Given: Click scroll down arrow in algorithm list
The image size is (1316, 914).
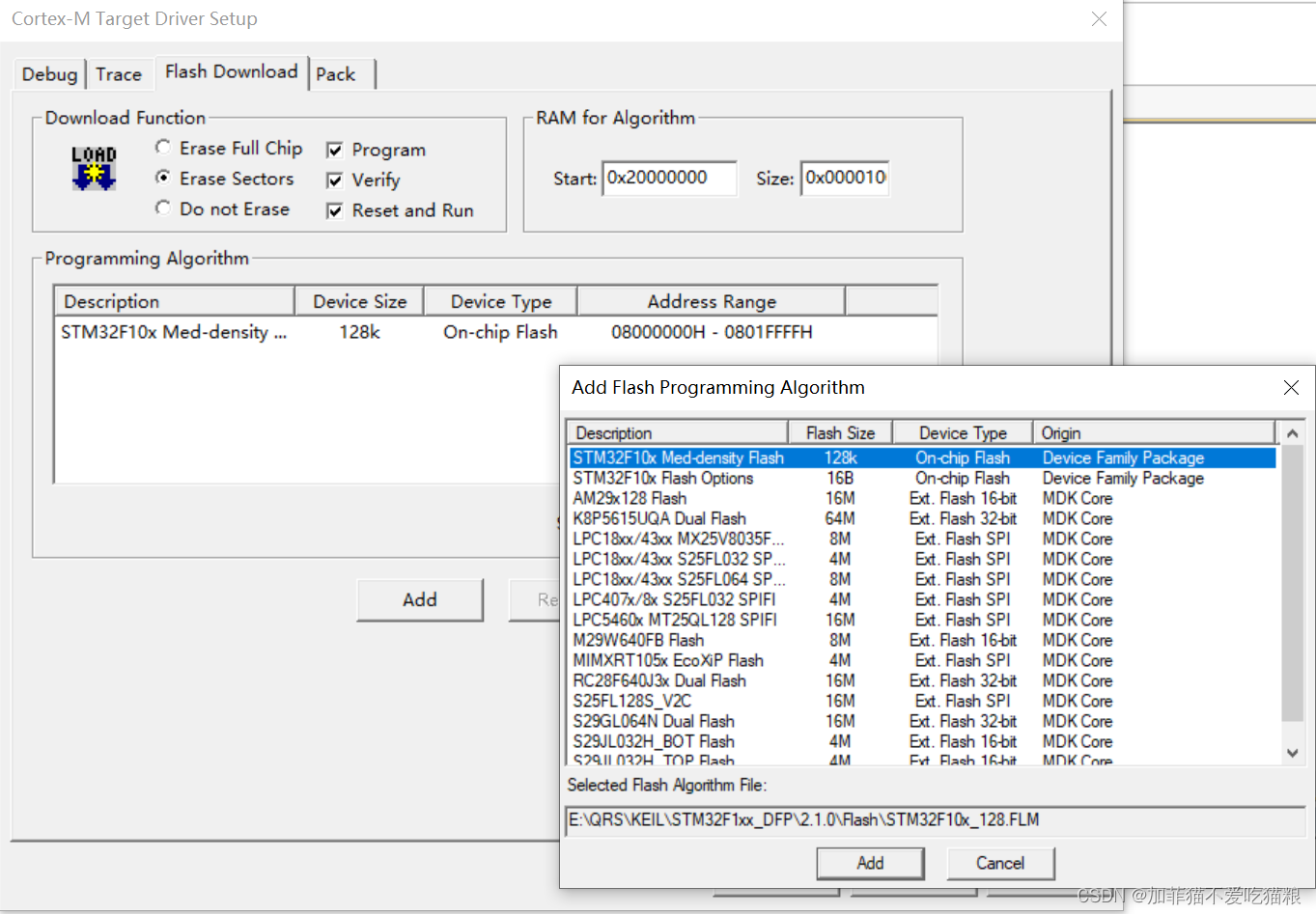Looking at the screenshot, I should click(x=1293, y=753).
